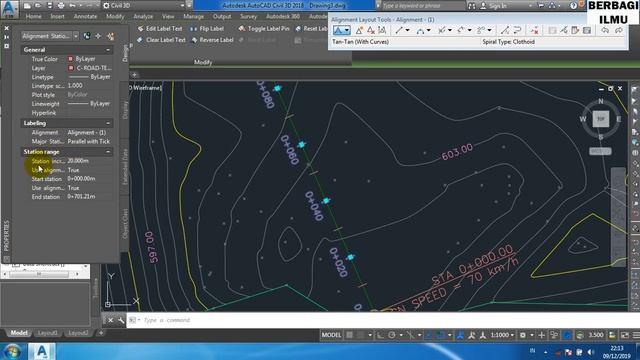Image resolution: width=640 pixels, height=360 pixels.
Task: Click the Alignment Grid View icon
Action: (587, 30)
